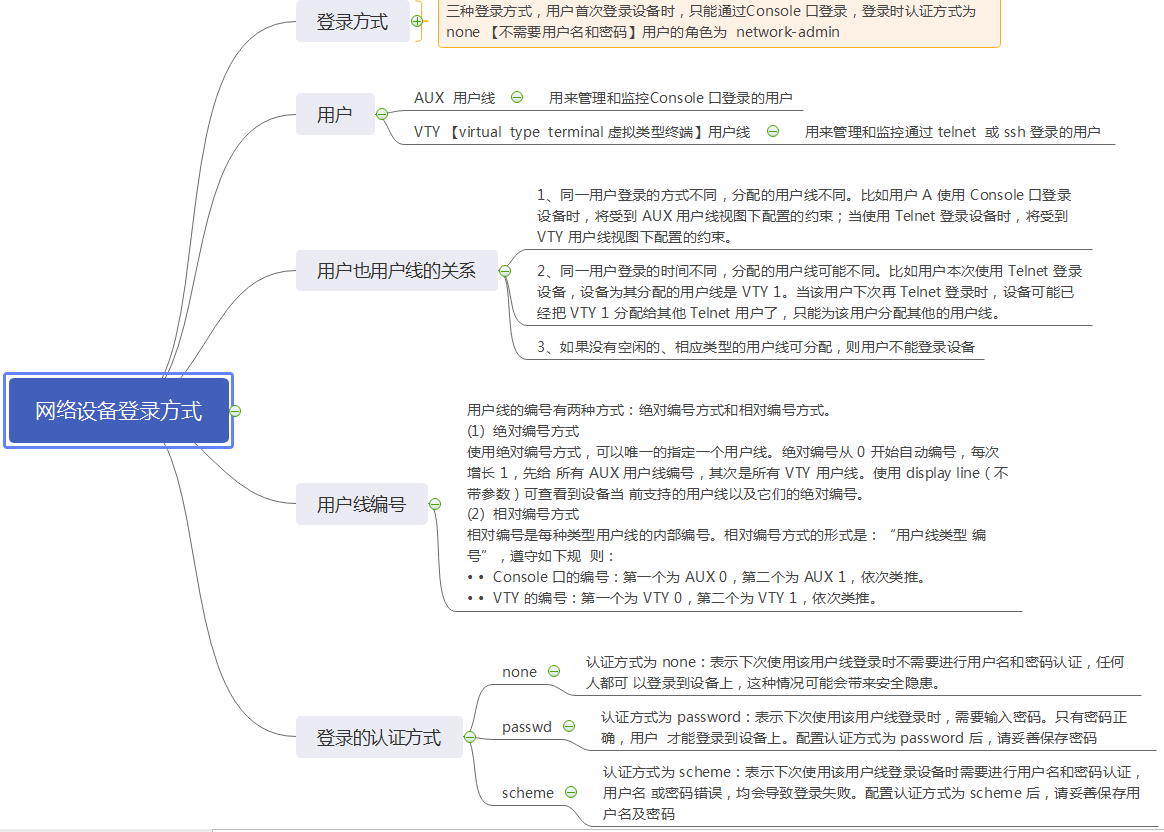The height and width of the screenshot is (832, 1164).
Task: Select the 用户线编号 topic node
Action: click(x=361, y=504)
